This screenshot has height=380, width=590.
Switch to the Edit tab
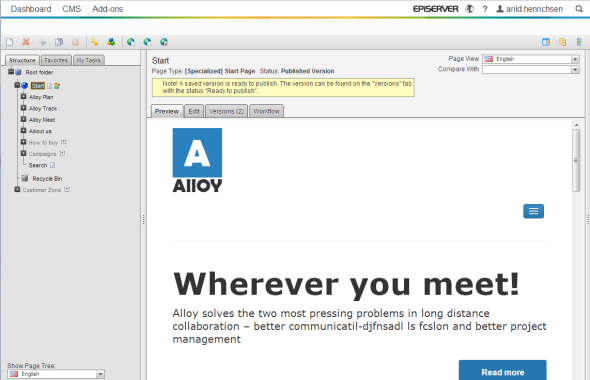pos(194,111)
